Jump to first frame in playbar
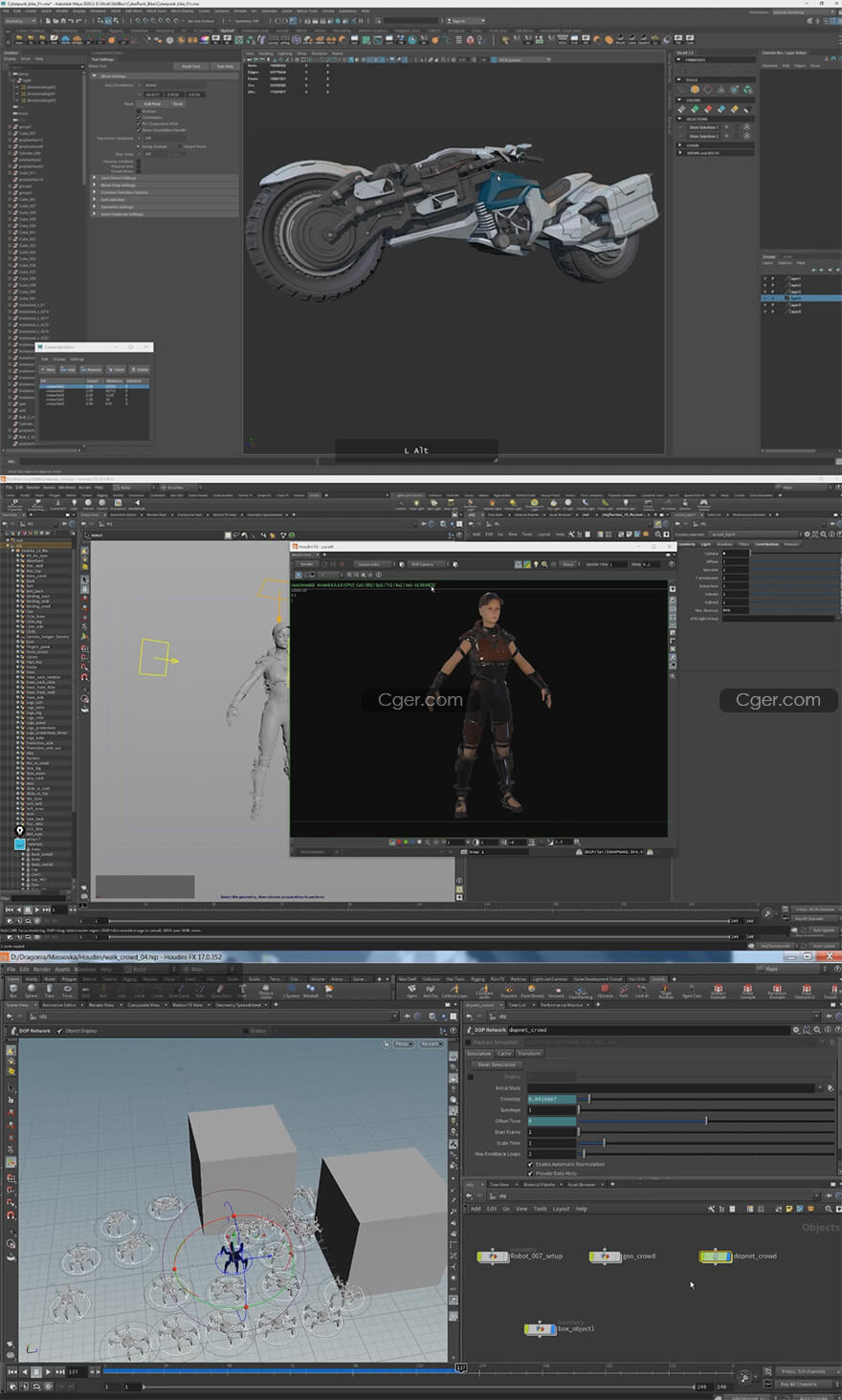Screen dimensions: 842x1400 click(13, 1371)
